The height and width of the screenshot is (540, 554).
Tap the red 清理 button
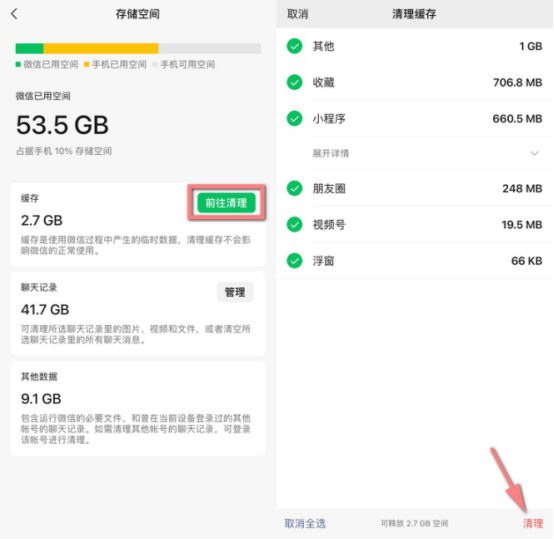point(533,523)
